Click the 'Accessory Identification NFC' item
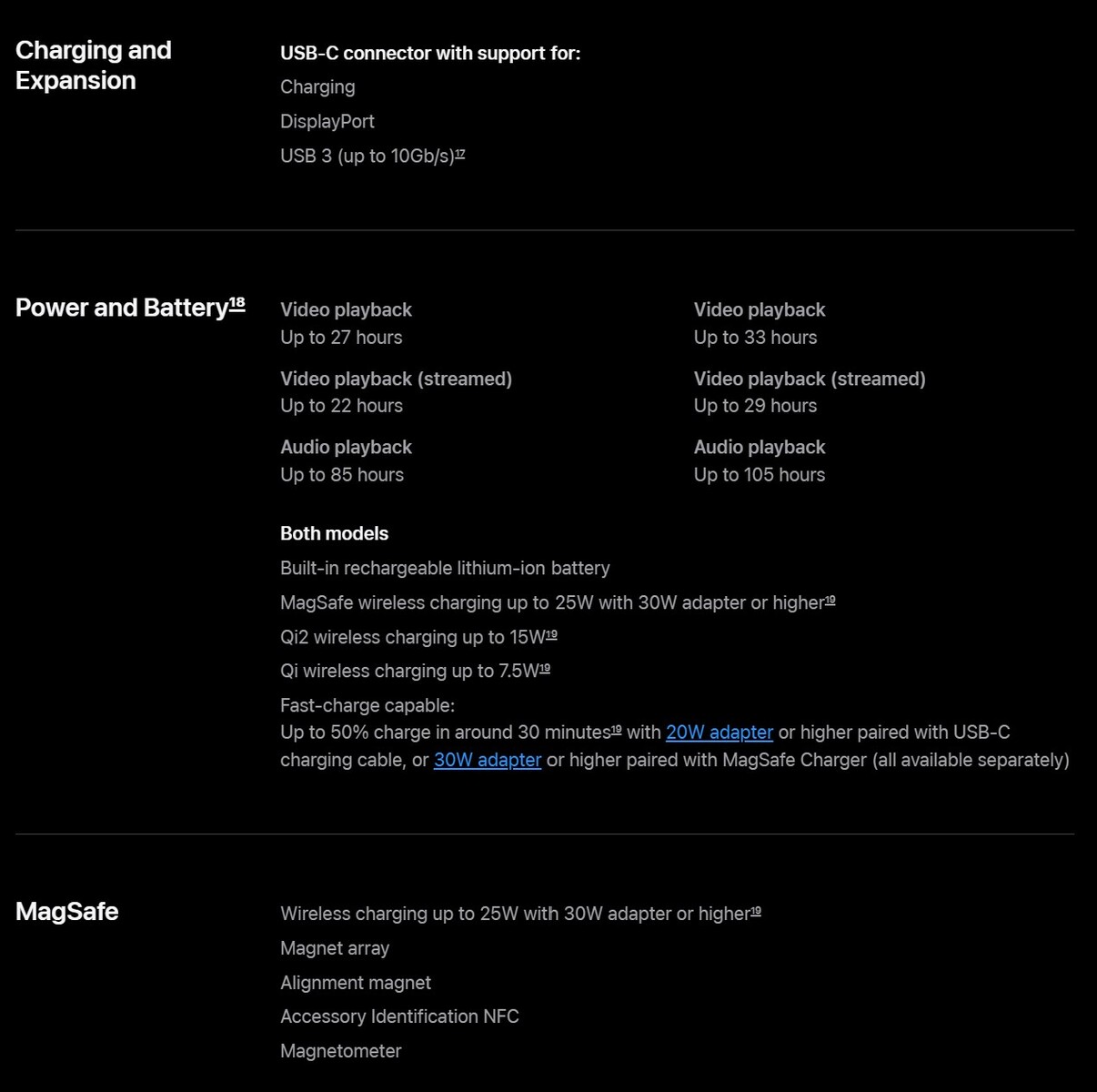This screenshot has height=1092, width=1097. point(399,1016)
